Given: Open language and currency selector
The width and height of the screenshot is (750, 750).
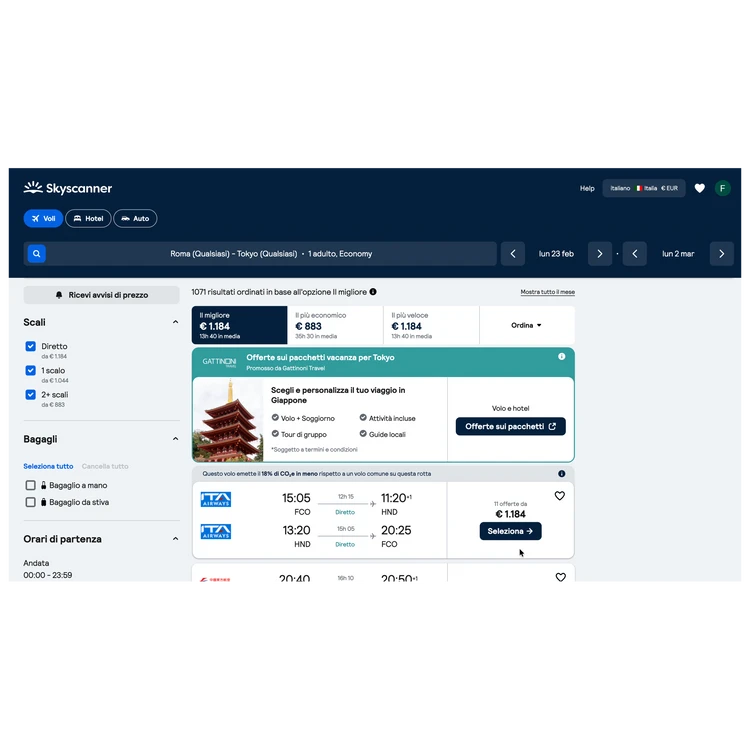Looking at the screenshot, I should 644,188.
